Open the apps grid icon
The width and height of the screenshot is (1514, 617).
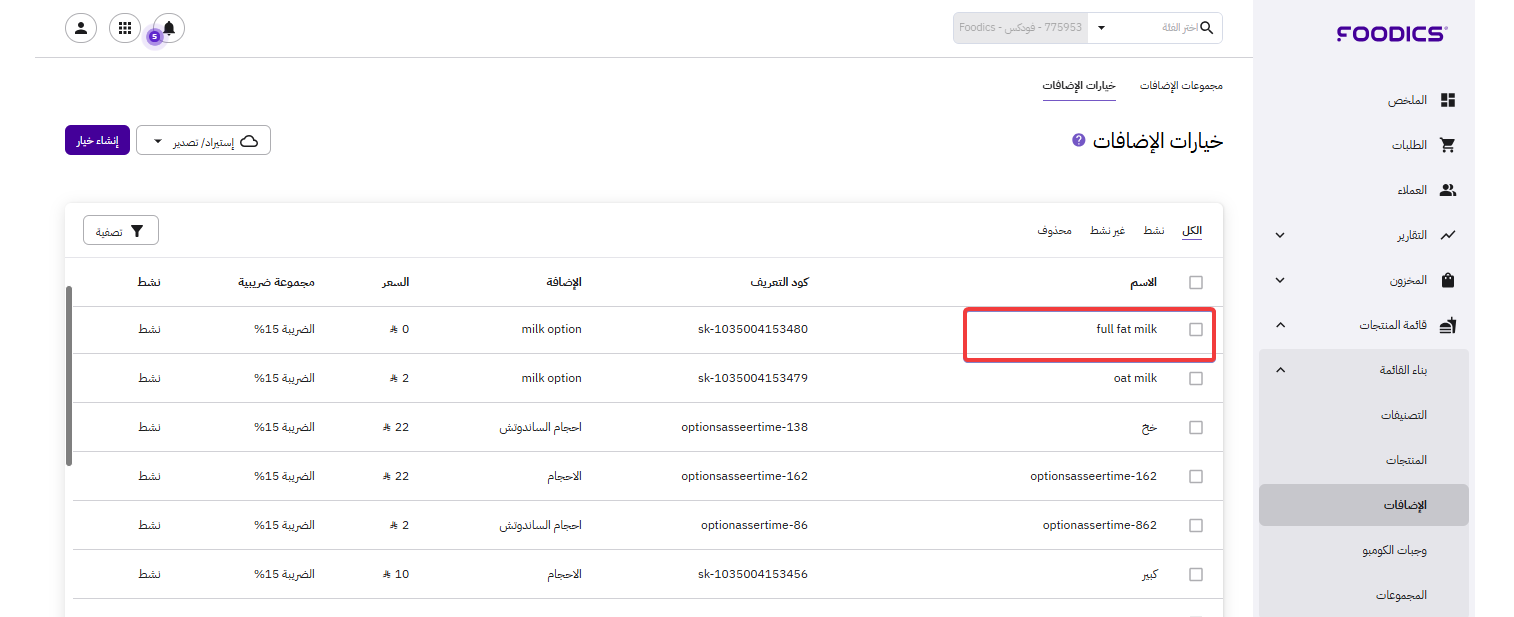[x=125, y=28]
